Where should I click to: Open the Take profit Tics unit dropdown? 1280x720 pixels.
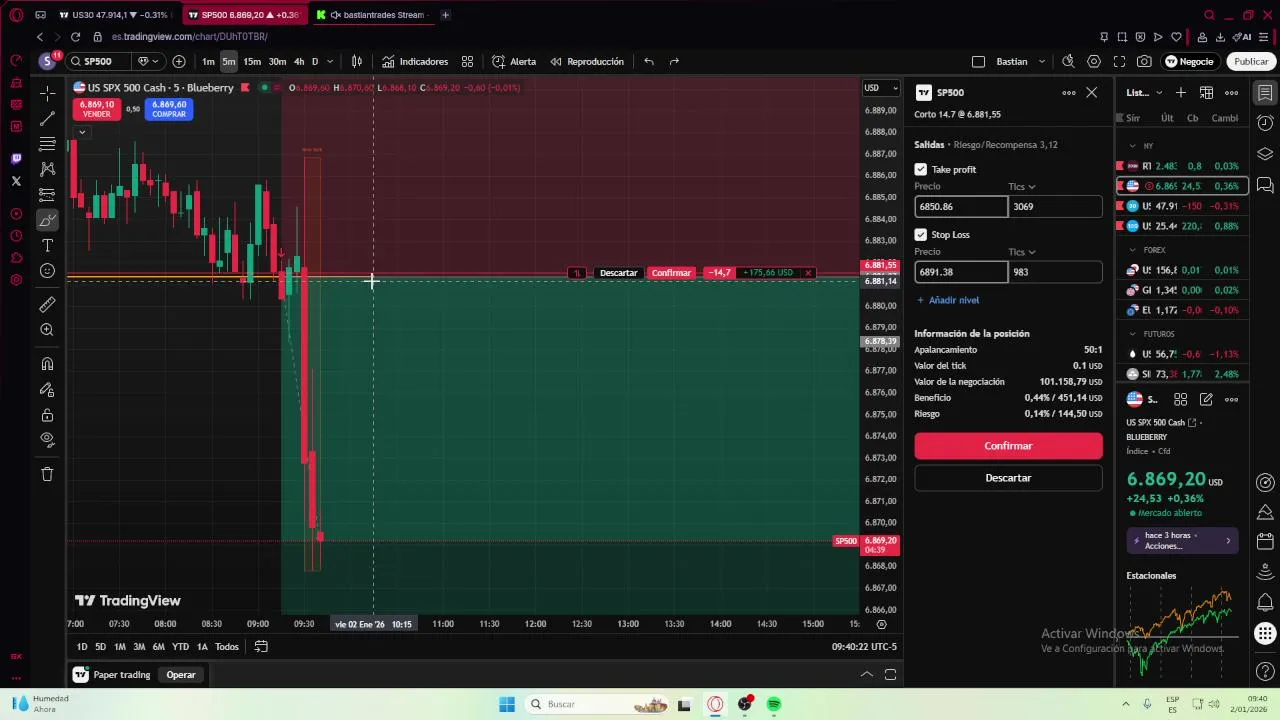click(1022, 187)
